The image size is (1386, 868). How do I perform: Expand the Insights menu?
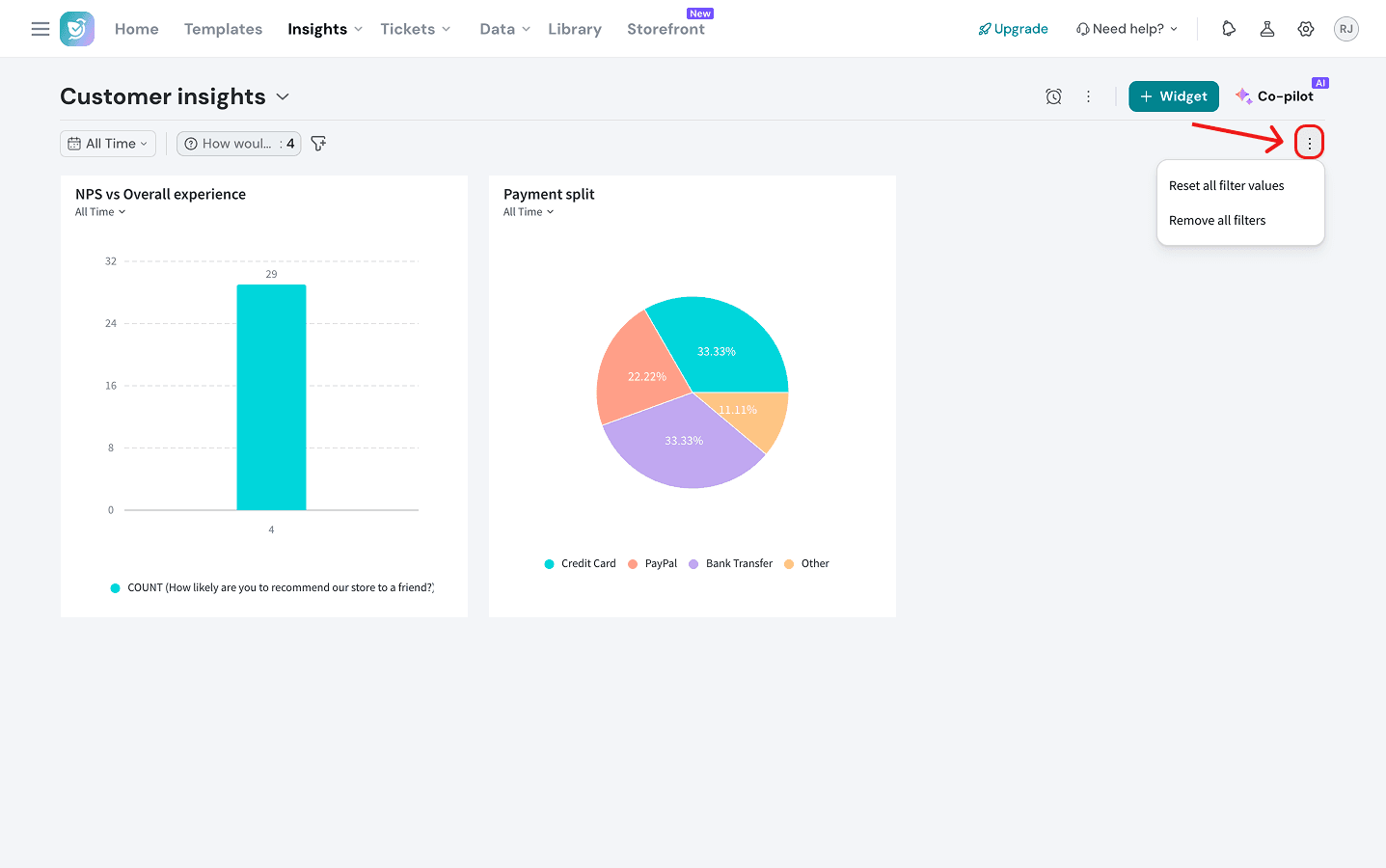tap(325, 29)
